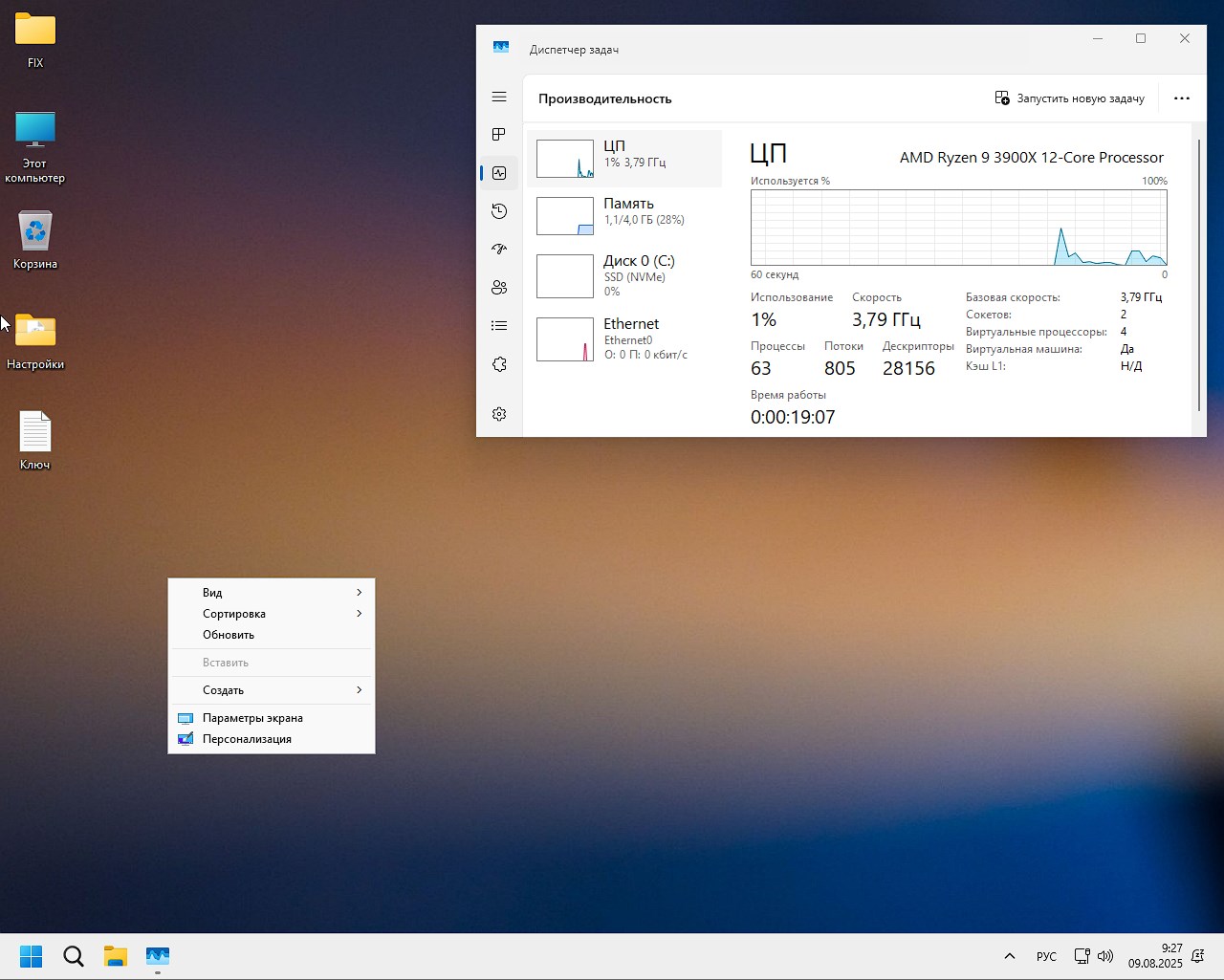Click the descriptors value 28156
The width and height of the screenshot is (1224, 980).
coord(908,369)
